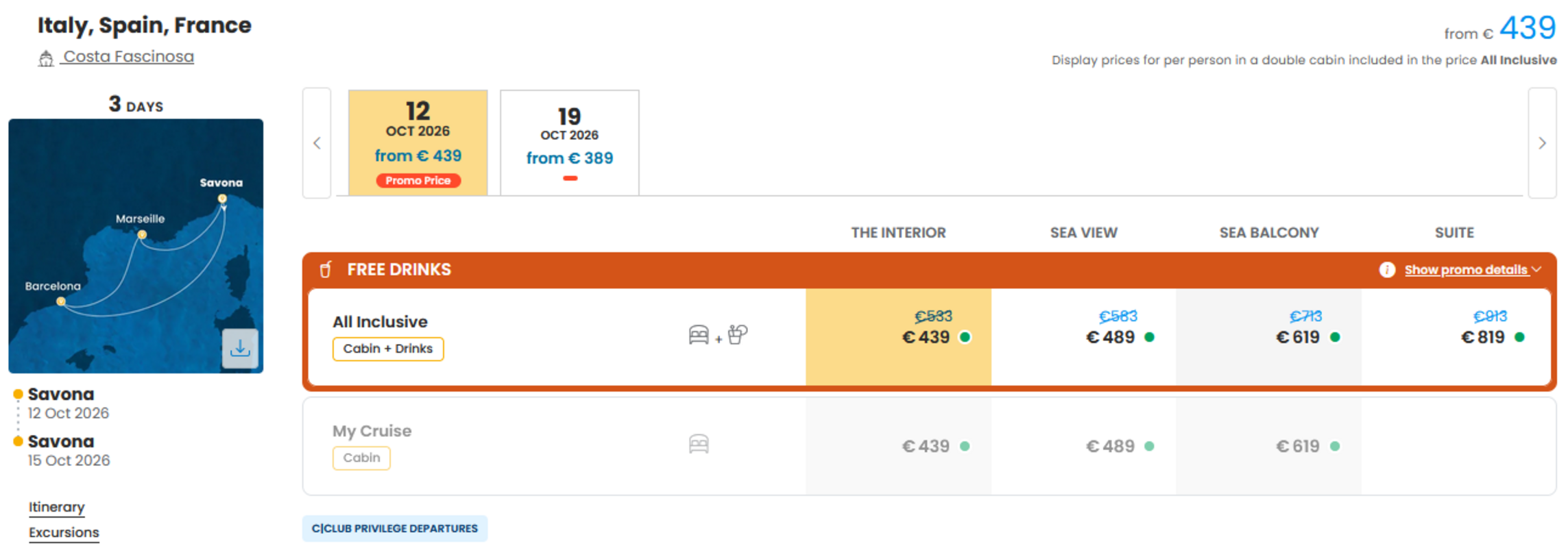Click the chevron after Show promo details
Viewport: 1568px width, 548px height.
pos(1536,270)
